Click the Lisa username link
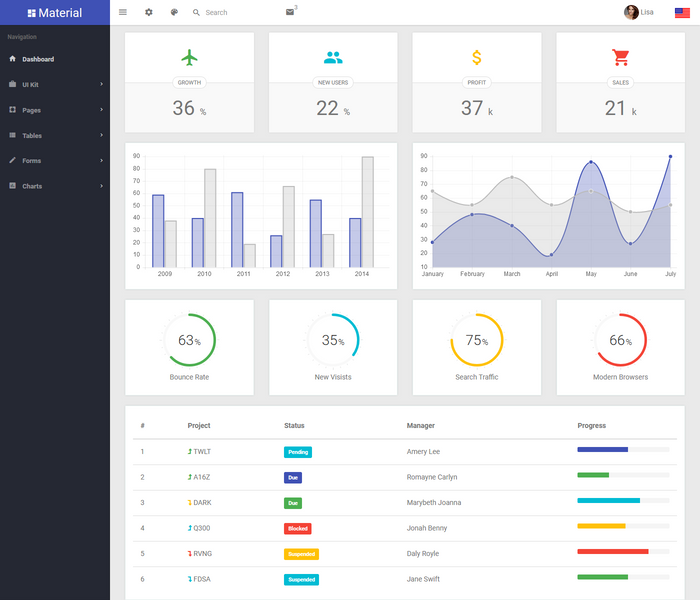Image resolution: width=700 pixels, height=600 pixels. point(647,12)
